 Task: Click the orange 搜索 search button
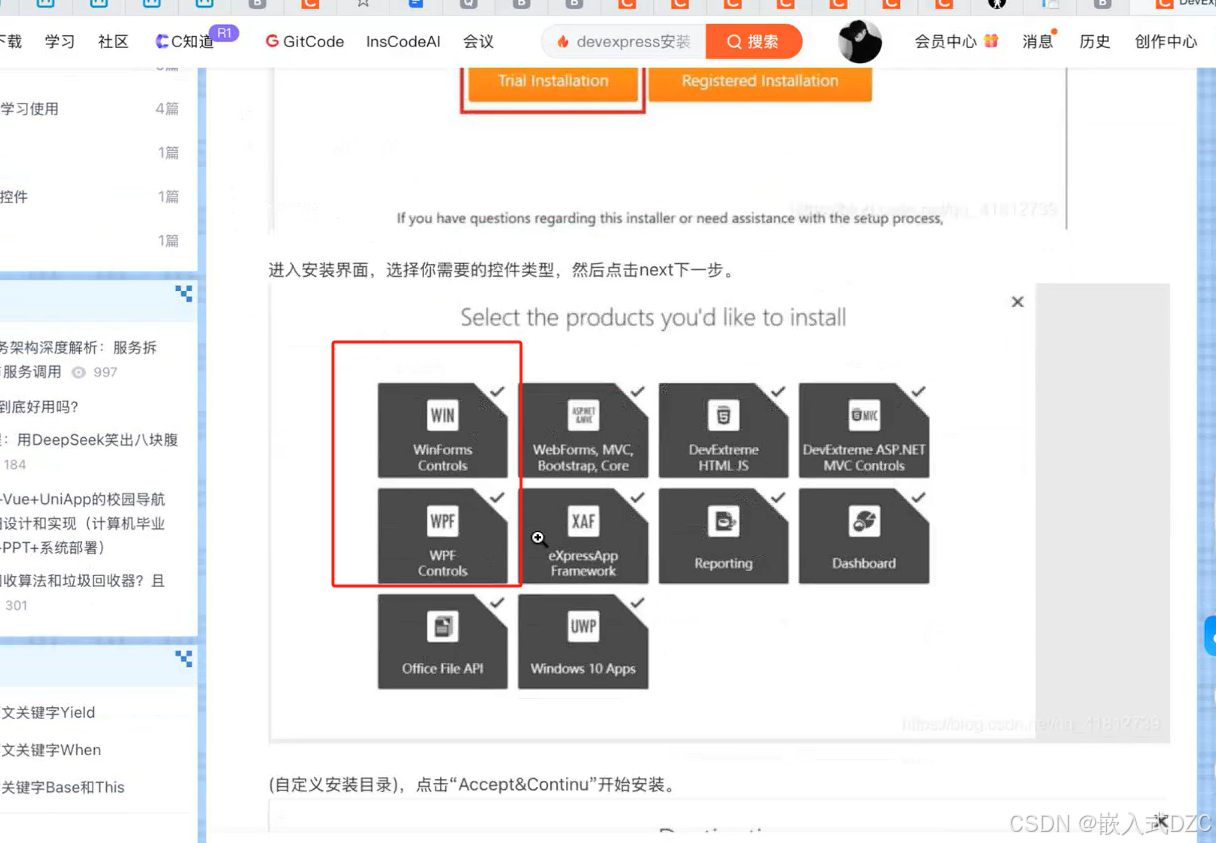click(754, 42)
